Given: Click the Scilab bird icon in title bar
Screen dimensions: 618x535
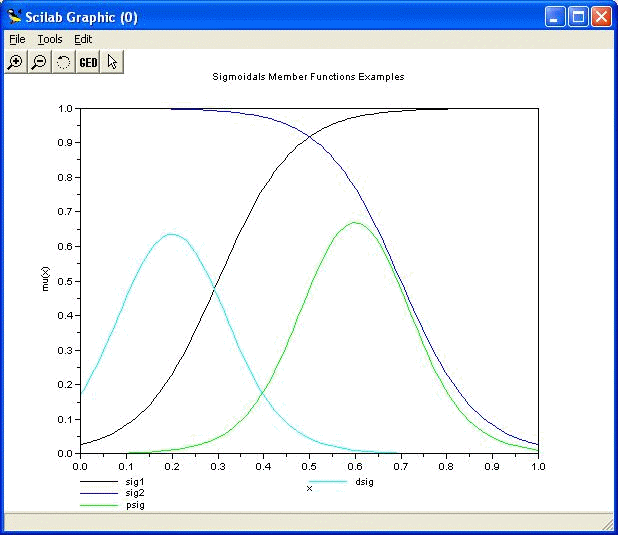Looking at the screenshot, I should [x=14, y=17].
